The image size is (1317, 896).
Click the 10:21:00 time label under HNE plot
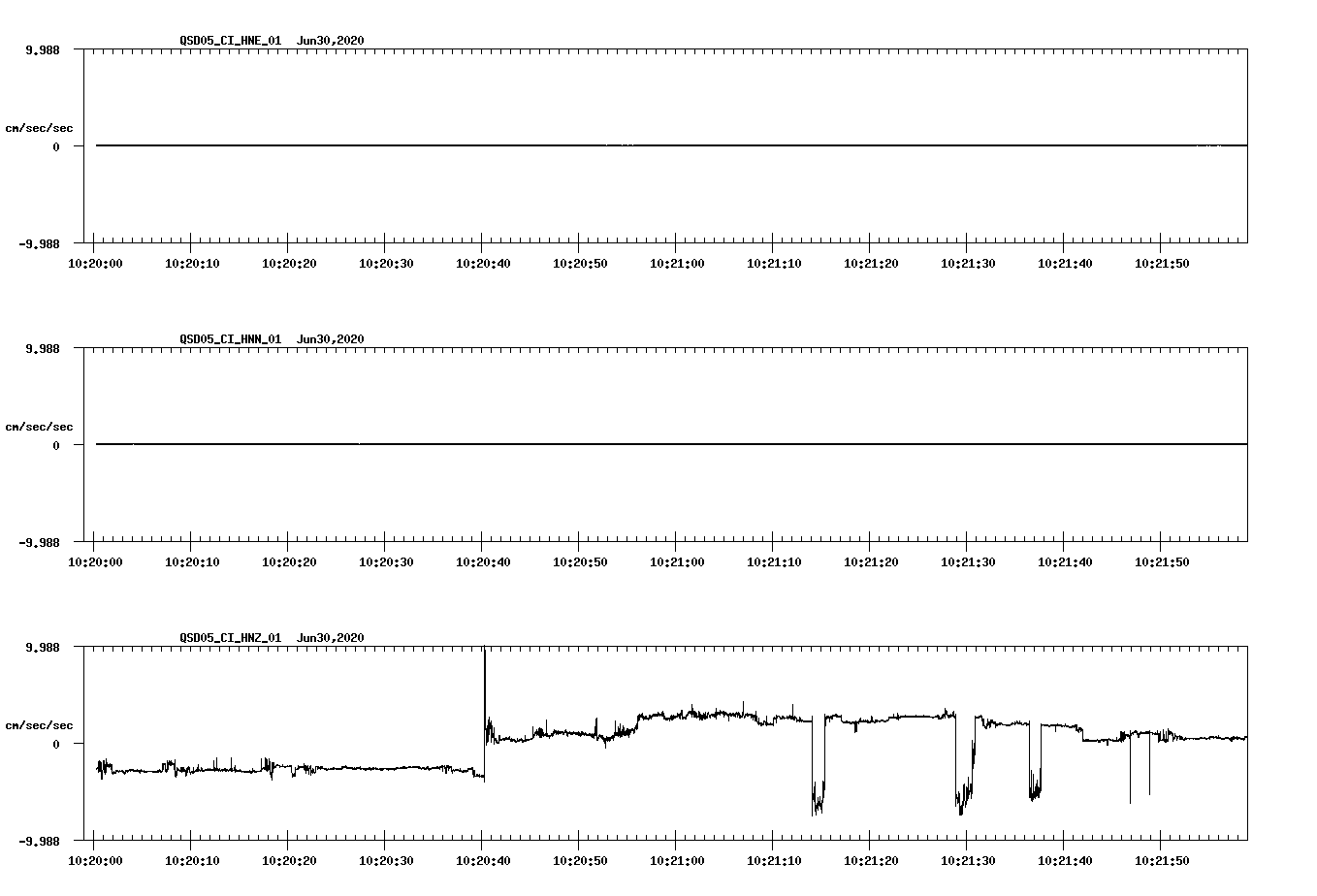point(677,264)
